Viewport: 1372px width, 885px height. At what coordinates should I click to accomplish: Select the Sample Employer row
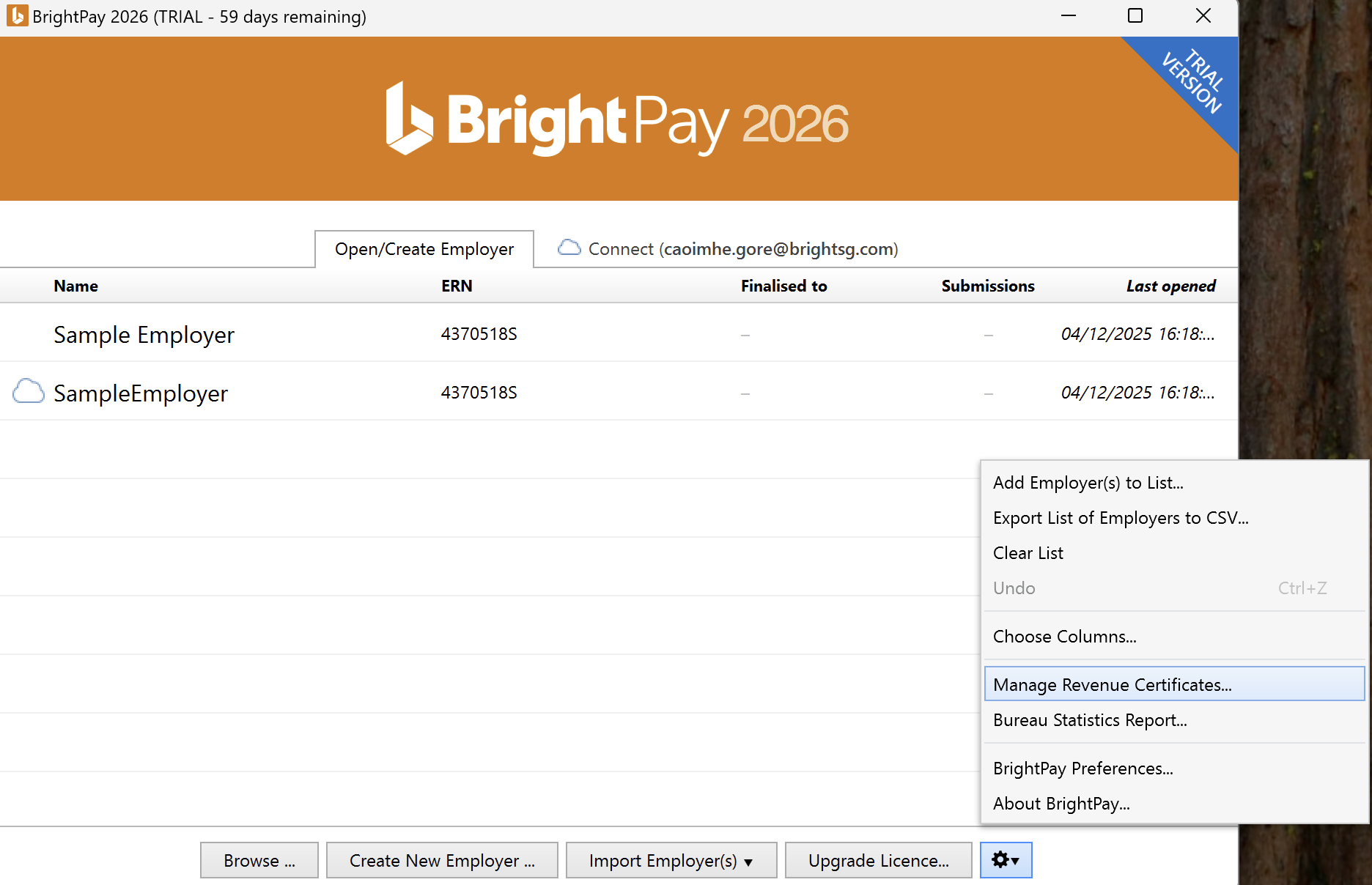(144, 335)
